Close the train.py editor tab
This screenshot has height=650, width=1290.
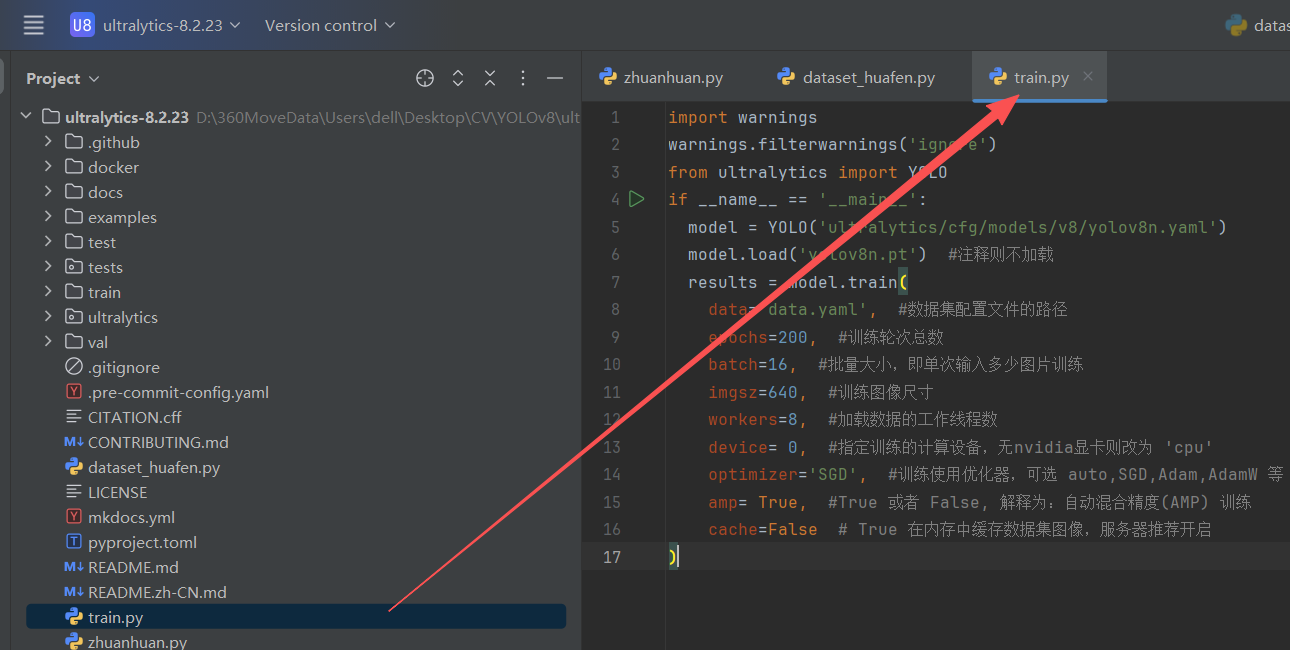[1088, 77]
